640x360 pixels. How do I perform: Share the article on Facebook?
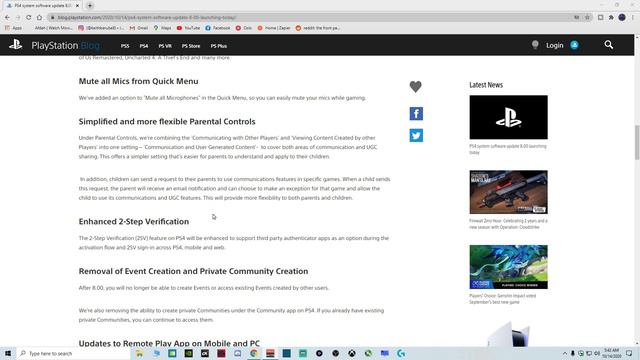point(416,113)
